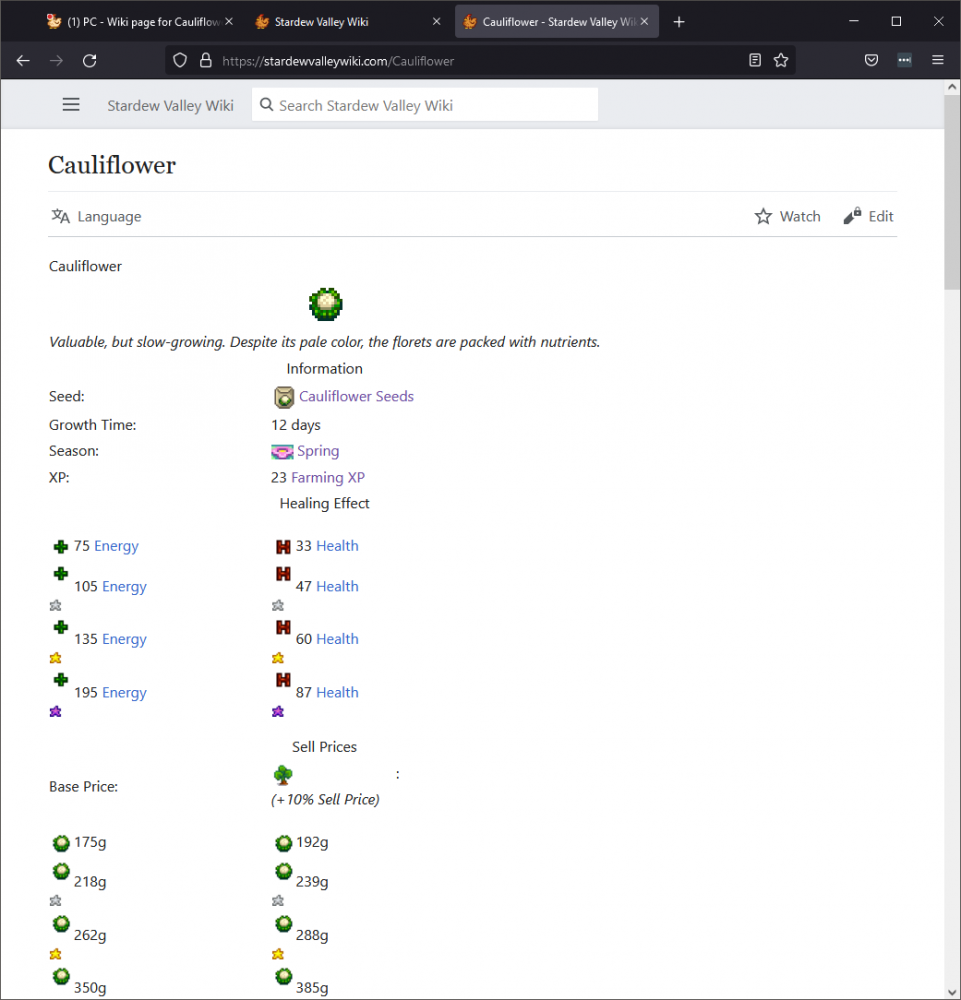Image resolution: width=961 pixels, height=1000 pixels.
Task: Switch to the PC Wiki page for Cauliflower tab
Action: pos(133,22)
